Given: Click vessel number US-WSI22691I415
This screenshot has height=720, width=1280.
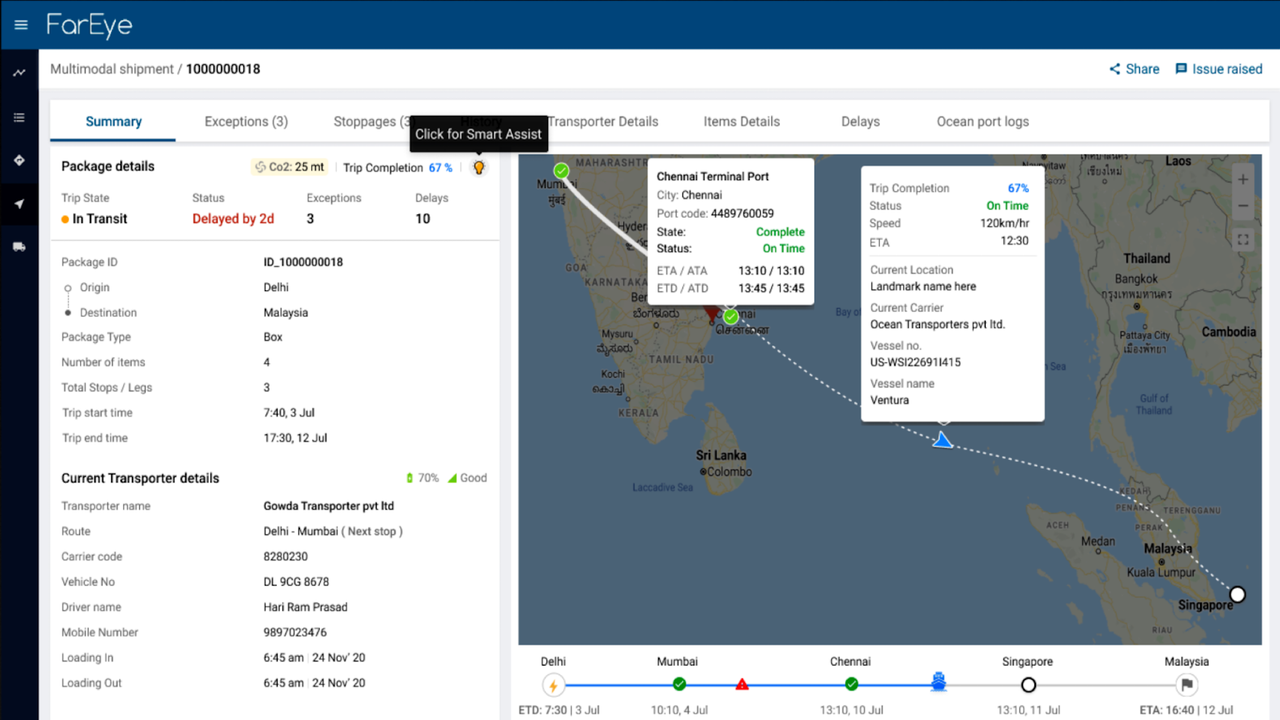Looking at the screenshot, I should (915, 362).
